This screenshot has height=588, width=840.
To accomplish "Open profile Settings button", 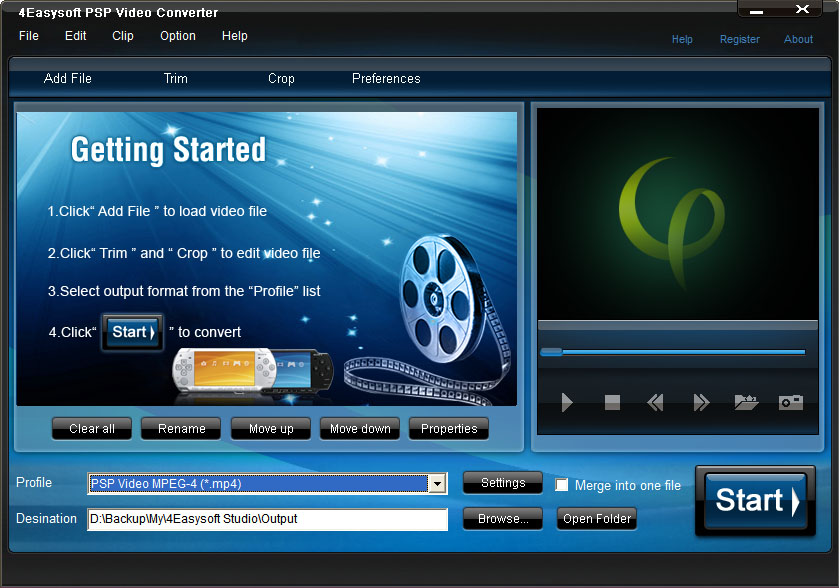I will [503, 483].
